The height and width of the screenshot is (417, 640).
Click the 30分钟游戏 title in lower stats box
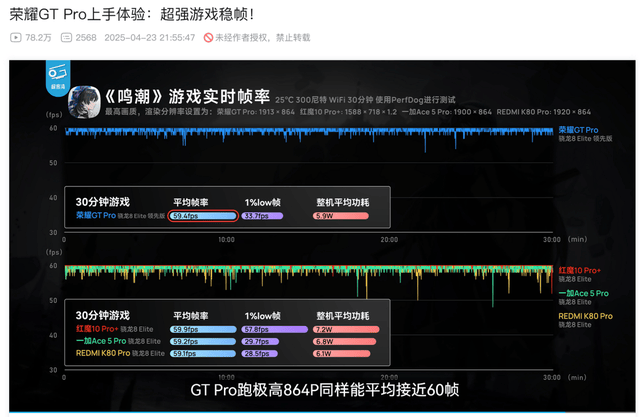click(102, 315)
